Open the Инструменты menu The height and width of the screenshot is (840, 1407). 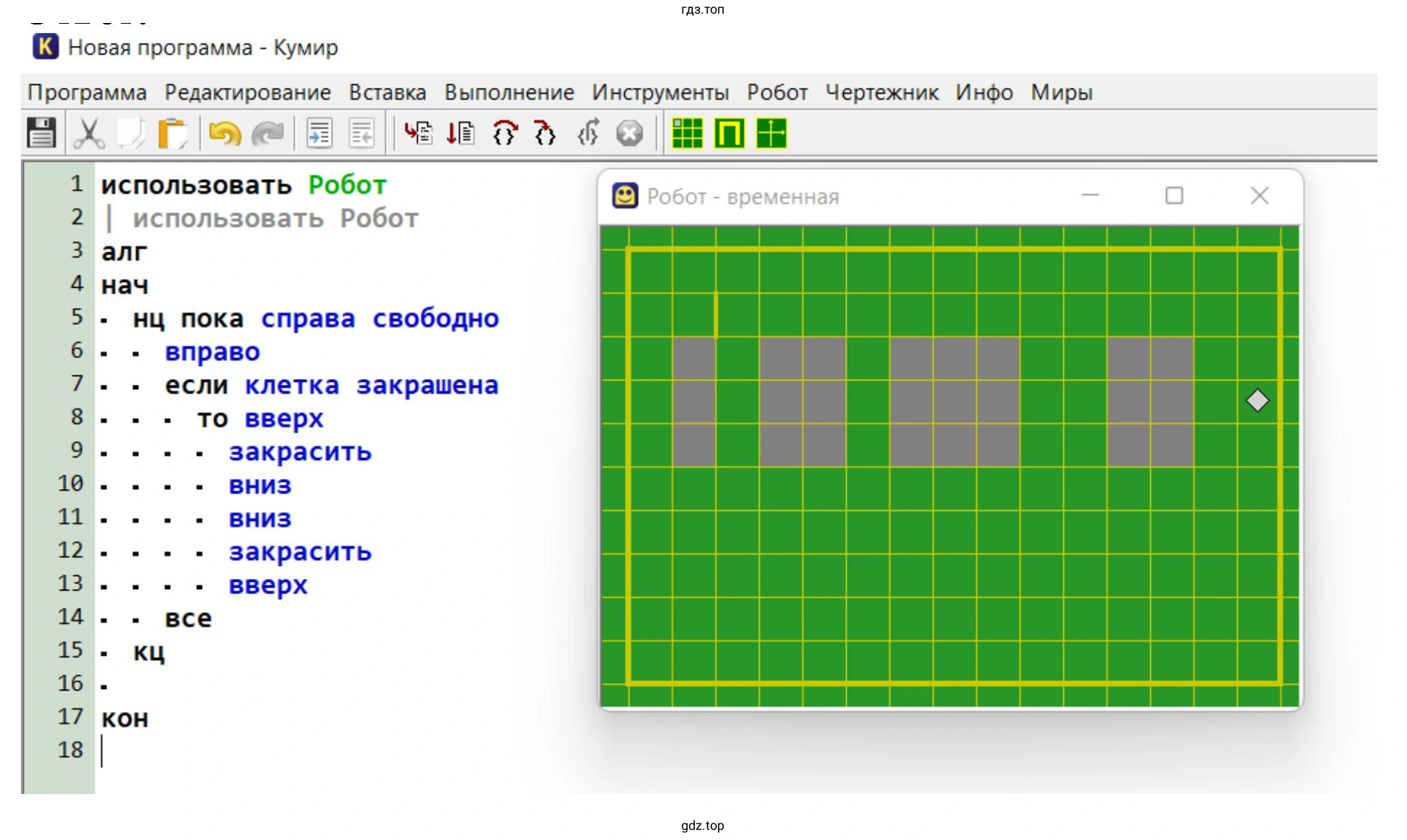coord(660,92)
